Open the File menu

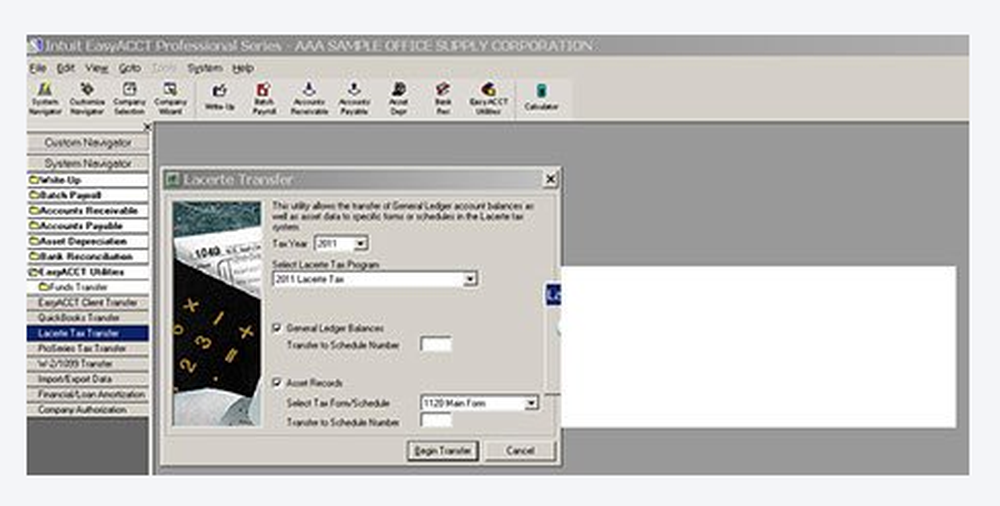click(x=38, y=68)
